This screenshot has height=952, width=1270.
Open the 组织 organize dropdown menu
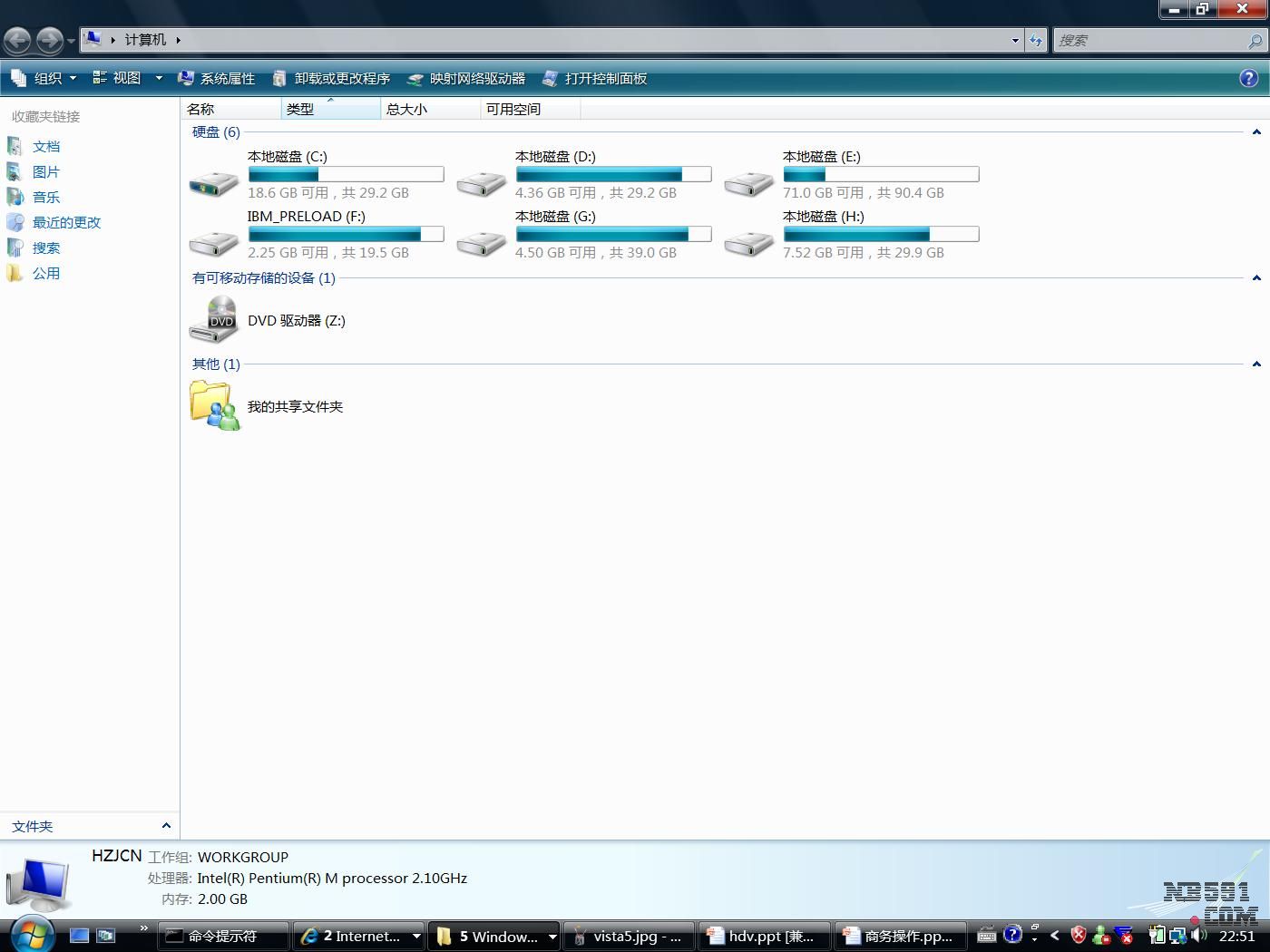pos(44,79)
